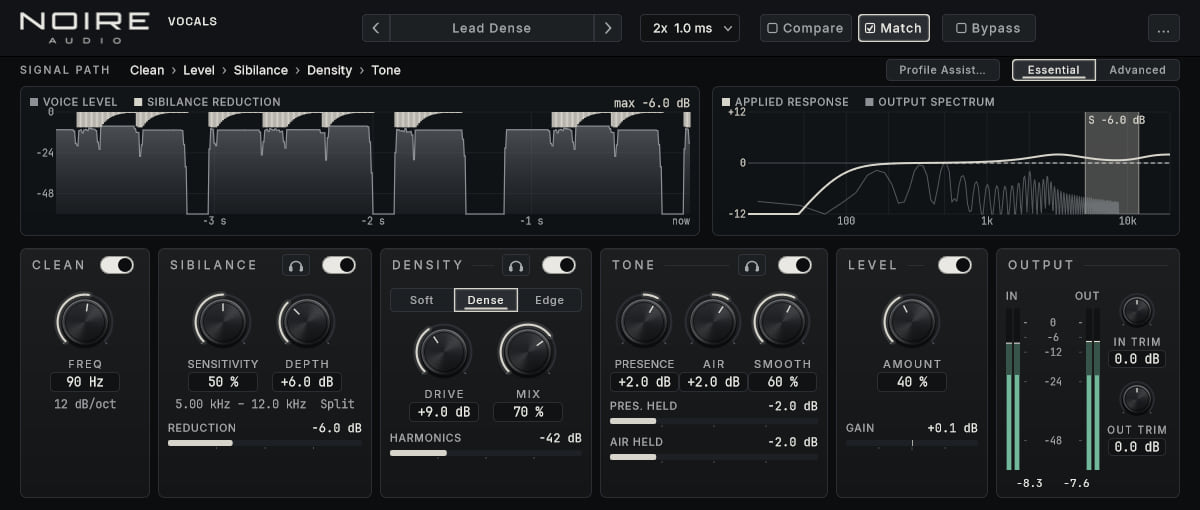Click the Density MIX knob
1200x510 pixels.
[527, 351]
